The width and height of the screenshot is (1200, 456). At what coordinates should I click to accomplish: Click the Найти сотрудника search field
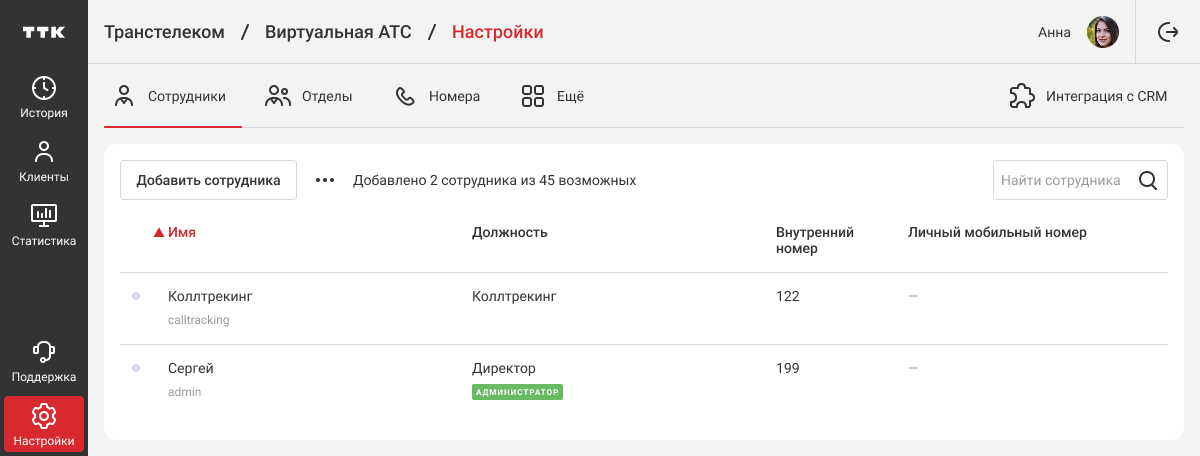pos(1062,181)
